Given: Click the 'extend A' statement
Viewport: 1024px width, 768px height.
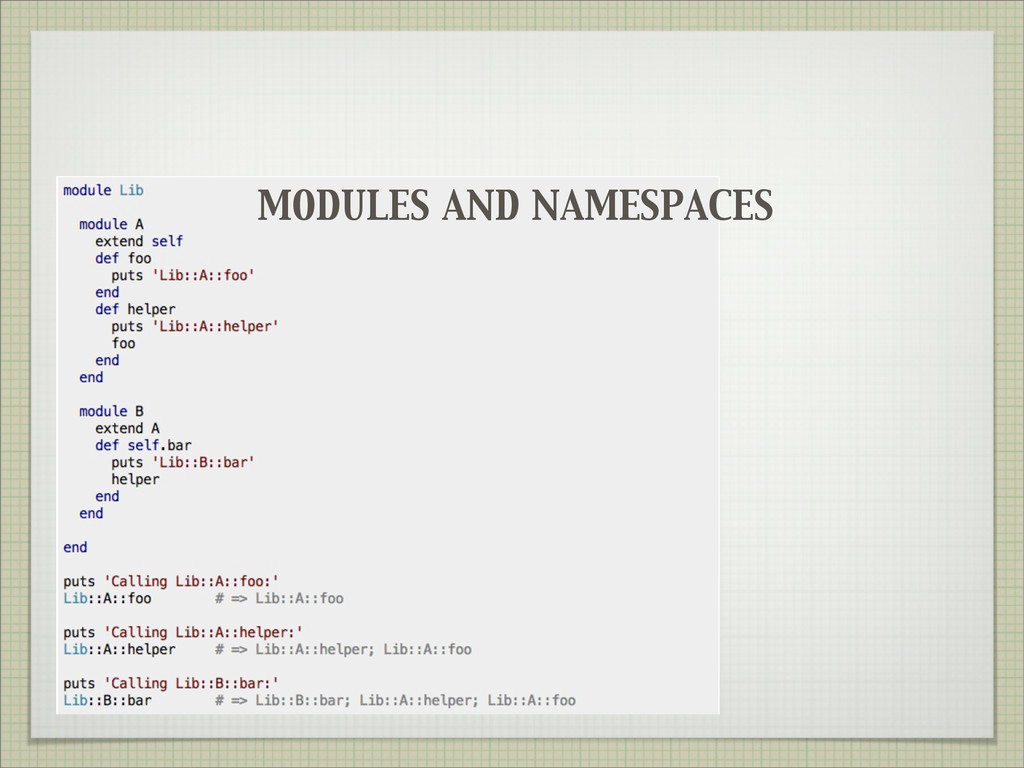Looking at the screenshot, I should pyautogui.click(x=127, y=428).
